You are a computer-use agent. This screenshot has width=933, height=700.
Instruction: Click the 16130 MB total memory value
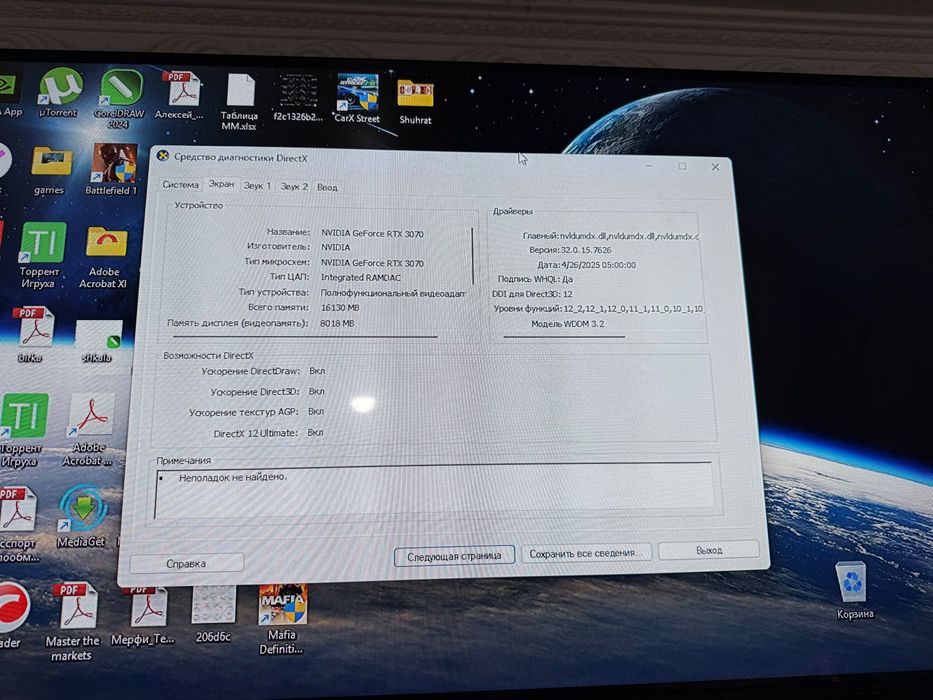tap(340, 308)
